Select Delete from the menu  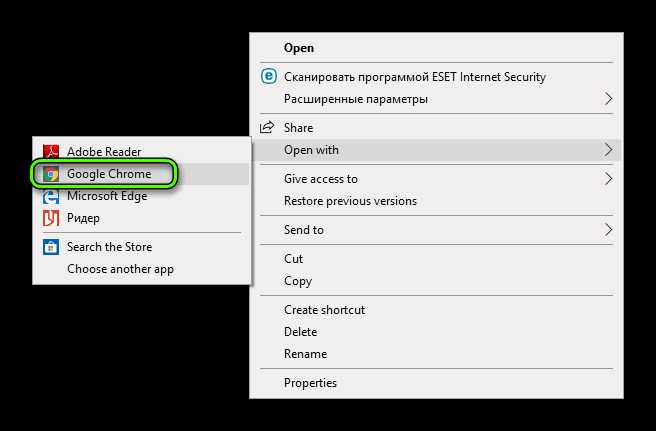pyautogui.click(x=300, y=332)
